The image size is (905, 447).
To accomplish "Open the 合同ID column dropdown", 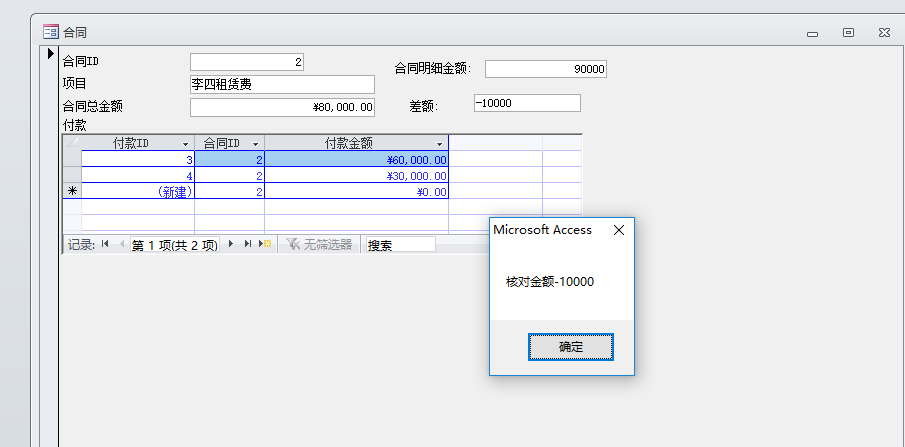I will tap(256, 144).
